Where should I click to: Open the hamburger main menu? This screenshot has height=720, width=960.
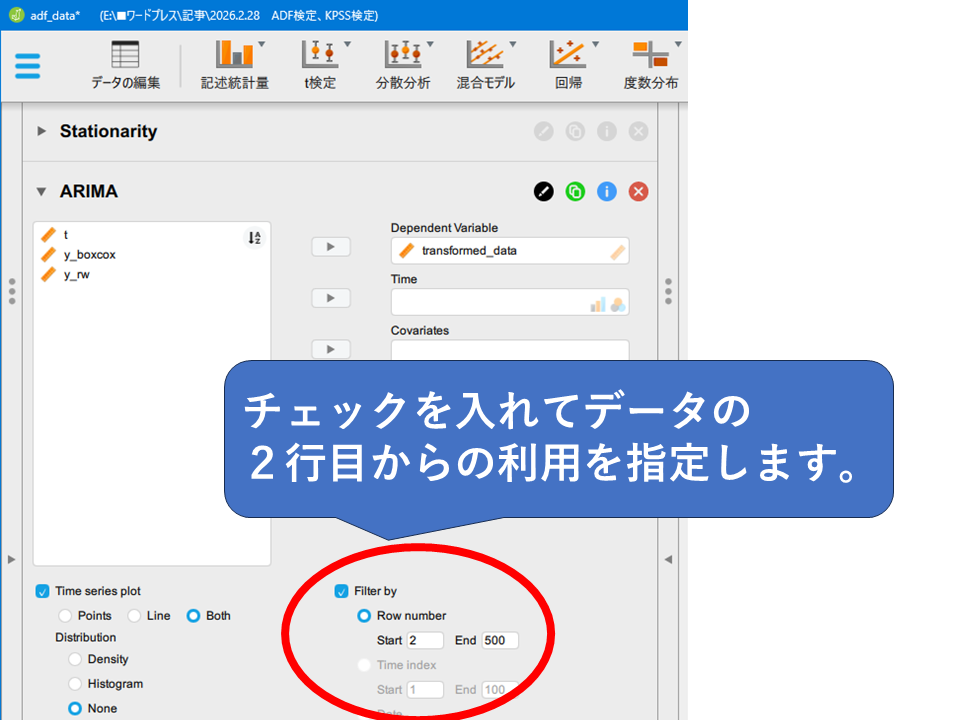28,66
